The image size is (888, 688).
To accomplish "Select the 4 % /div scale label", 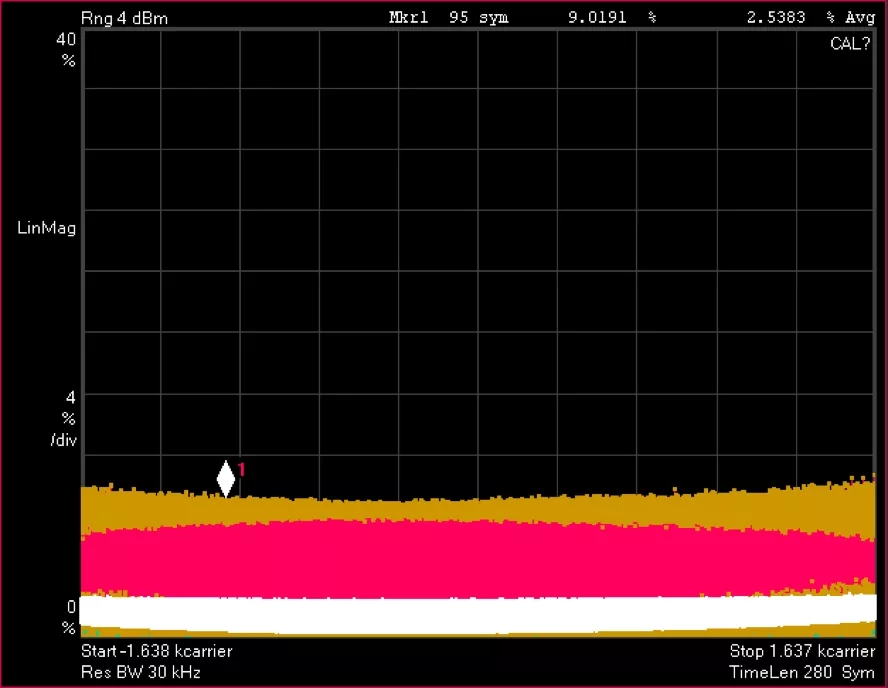I will pyautogui.click(x=65, y=417).
